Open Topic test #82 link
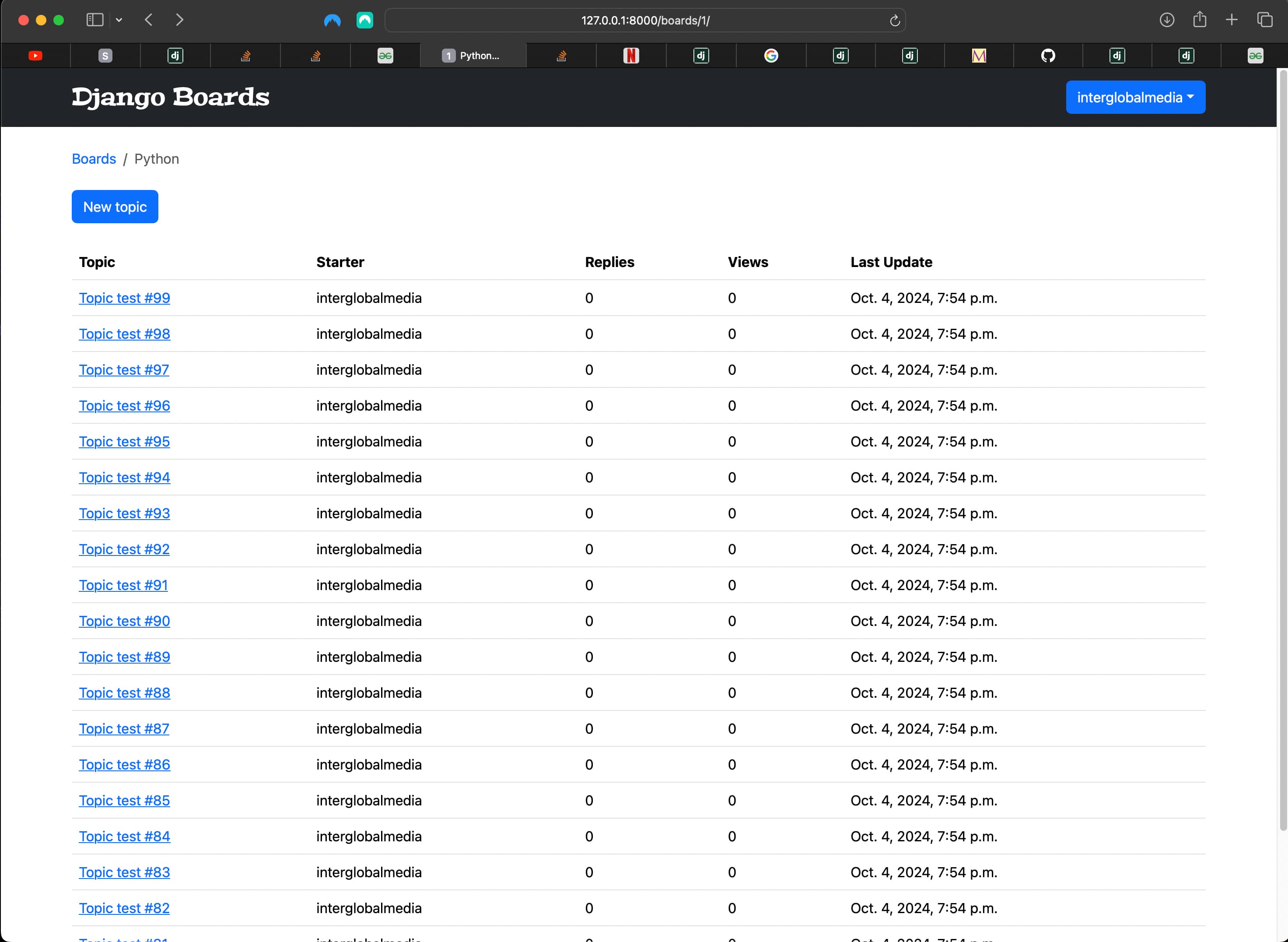 point(124,909)
